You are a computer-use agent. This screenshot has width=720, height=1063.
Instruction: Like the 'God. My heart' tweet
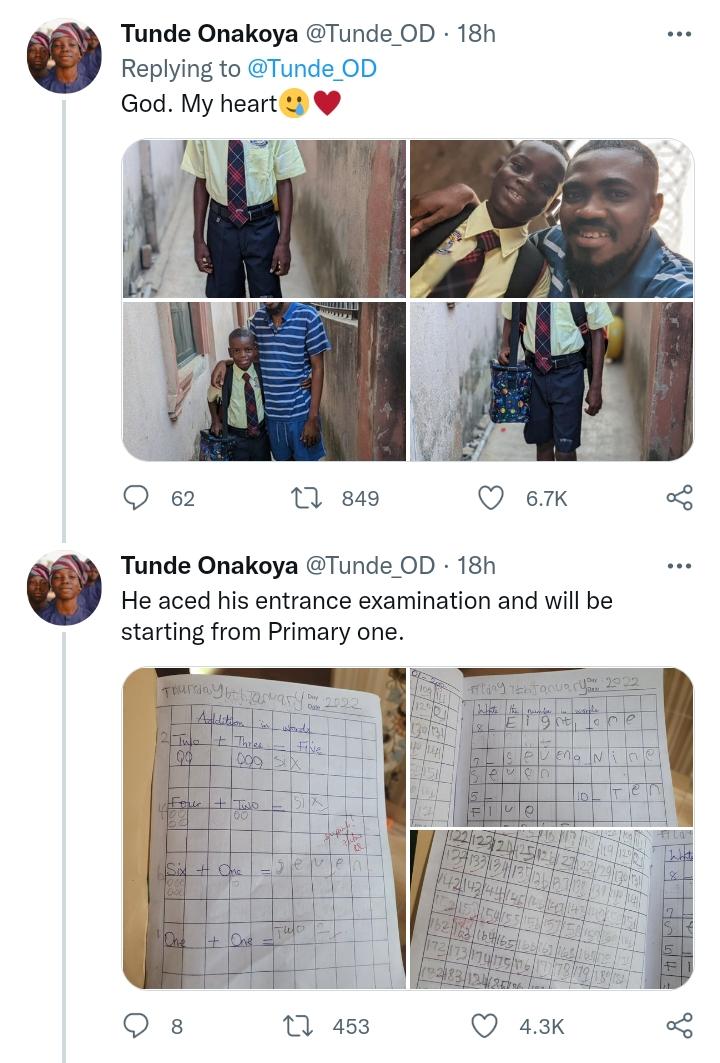[x=490, y=497]
